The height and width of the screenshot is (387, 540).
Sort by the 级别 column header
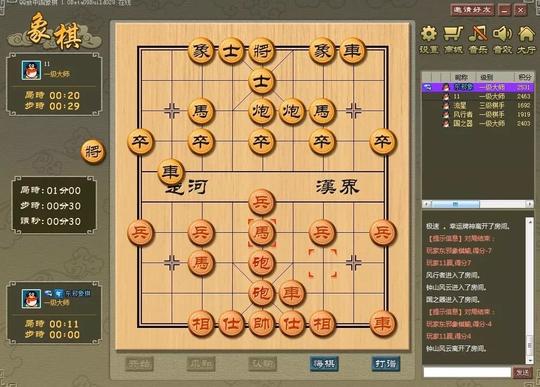pyautogui.click(x=487, y=77)
